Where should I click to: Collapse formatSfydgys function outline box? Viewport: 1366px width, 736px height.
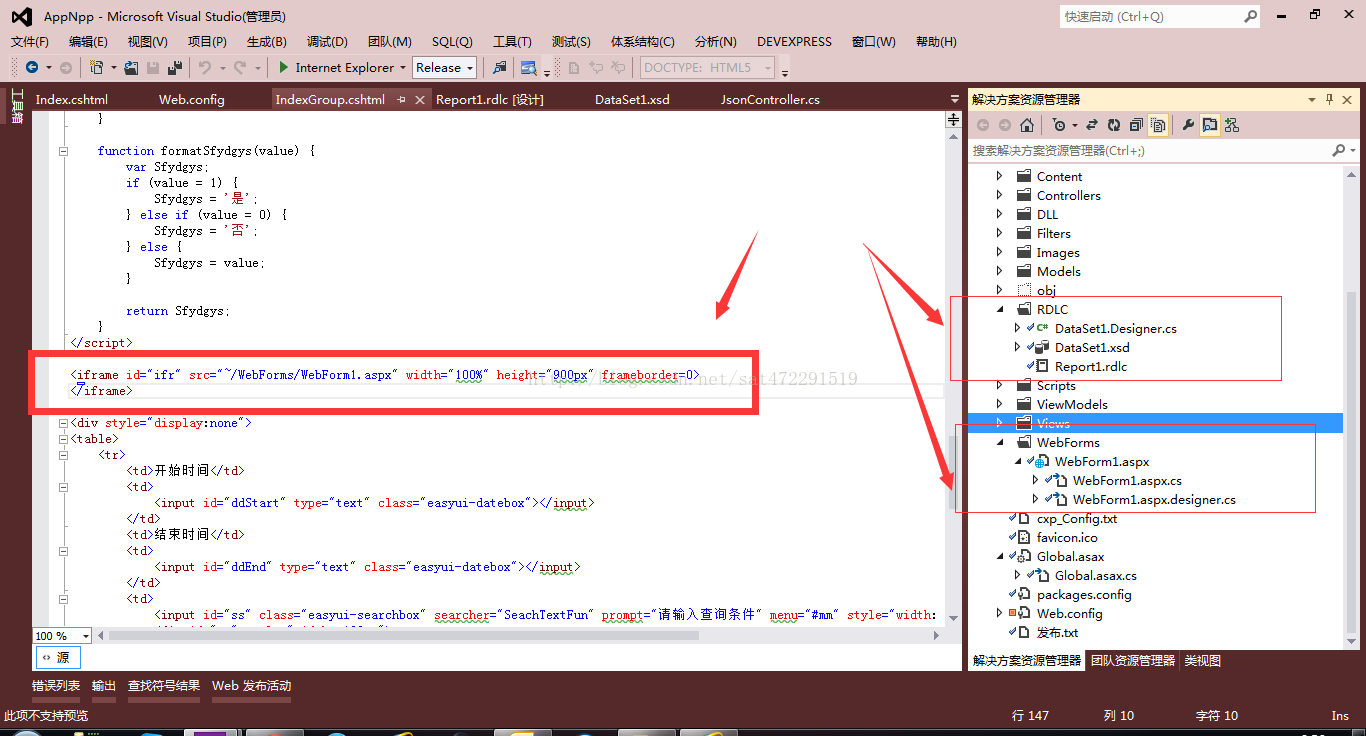64,151
